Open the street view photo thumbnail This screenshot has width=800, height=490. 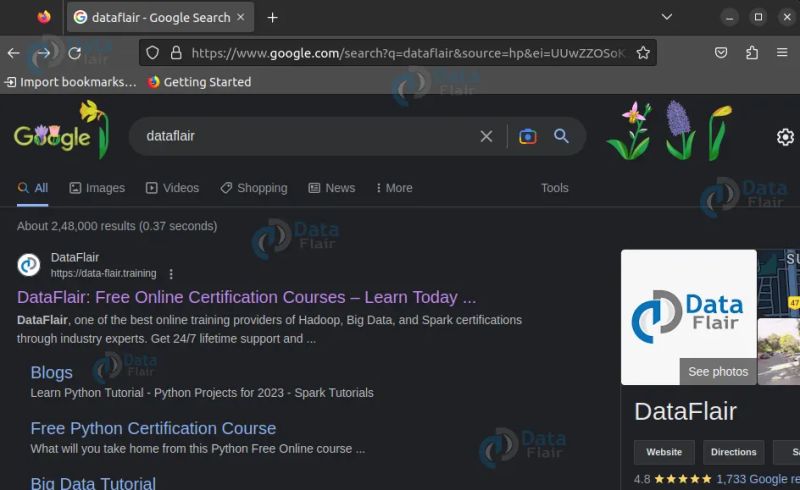point(779,351)
